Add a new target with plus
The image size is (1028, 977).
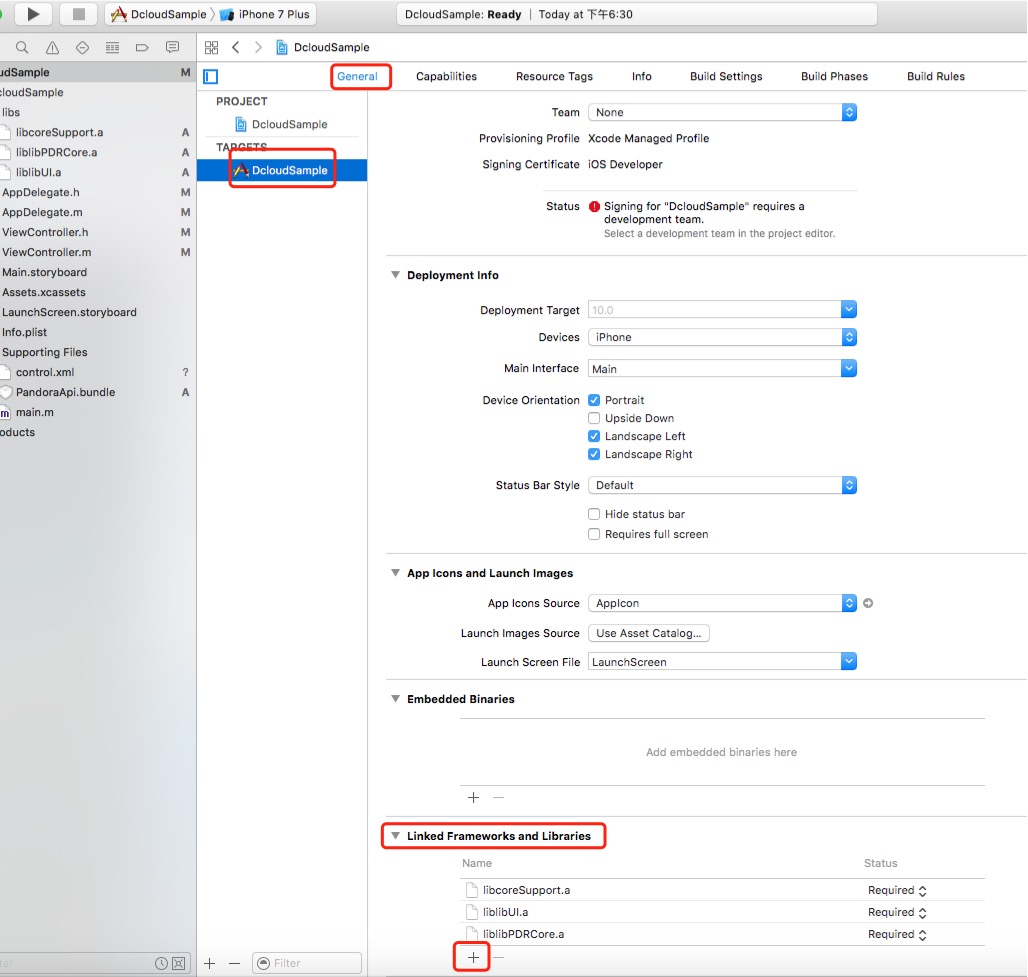click(x=210, y=963)
